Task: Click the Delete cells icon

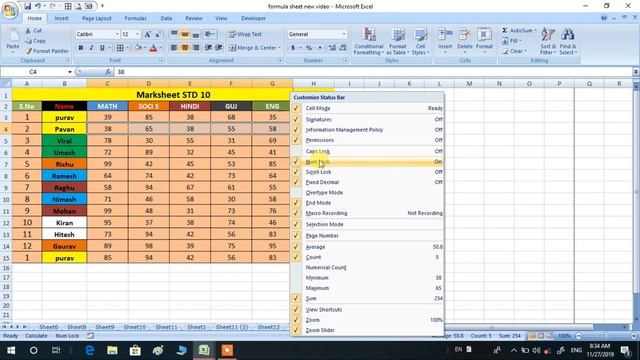Action: click(x=464, y=34)
